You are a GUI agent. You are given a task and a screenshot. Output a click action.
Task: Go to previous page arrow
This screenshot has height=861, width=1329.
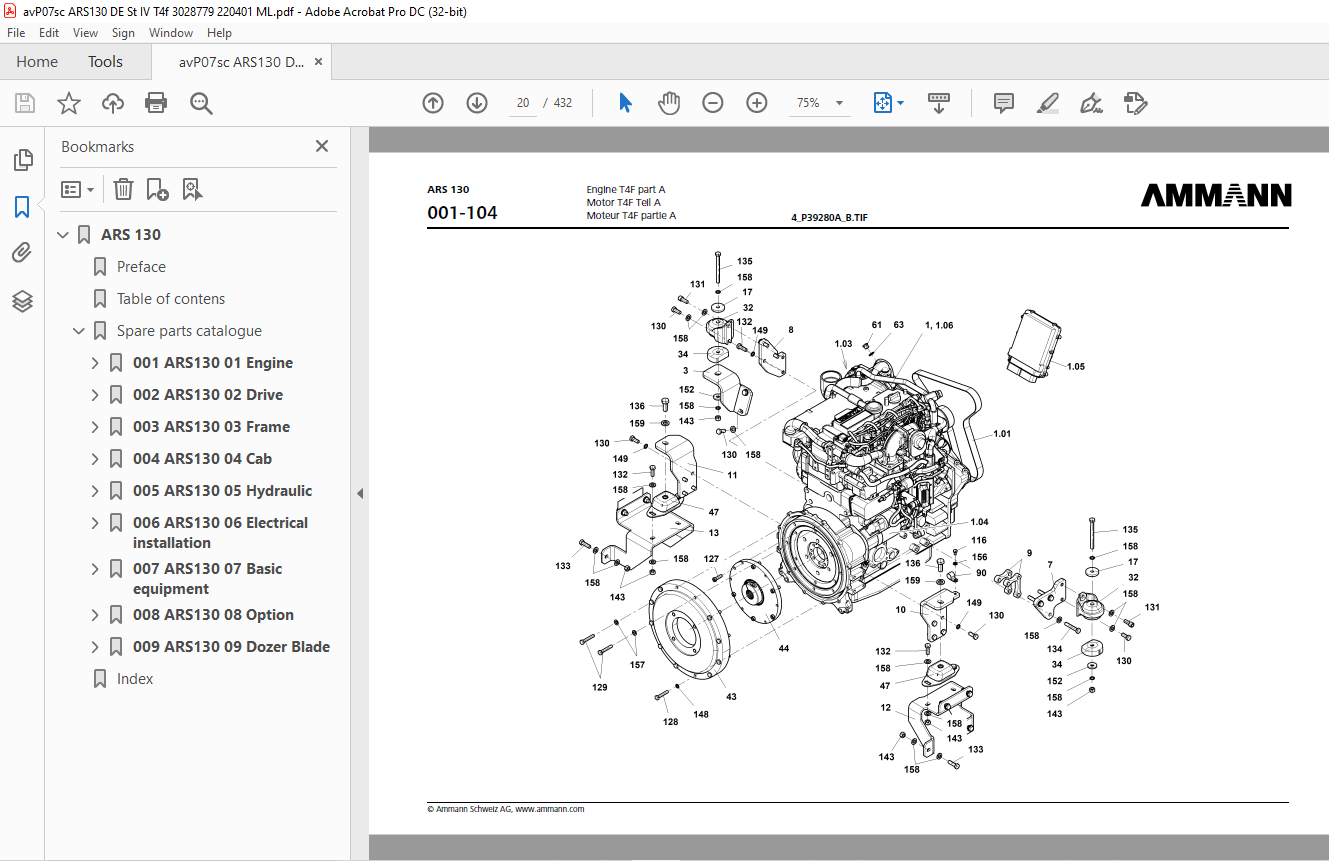click(x=433, y=103)
